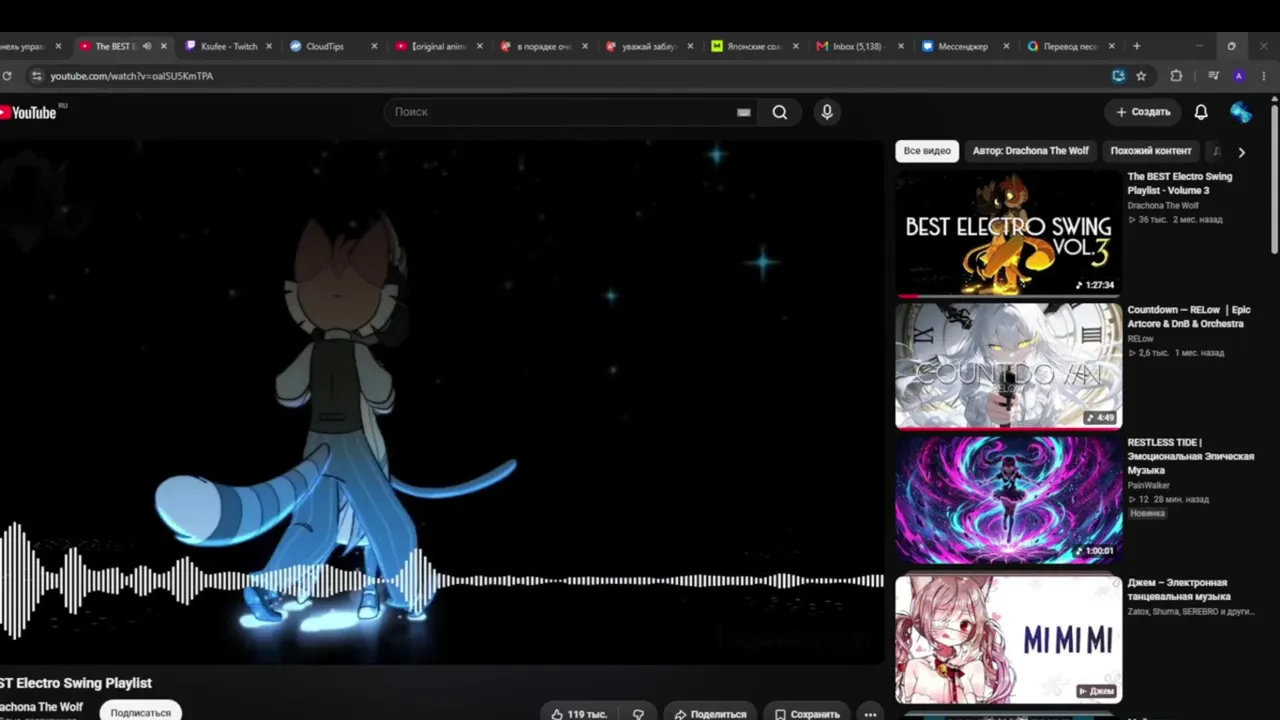Dislike the video
Screen dimensions: 1280x720
(638, 714)
